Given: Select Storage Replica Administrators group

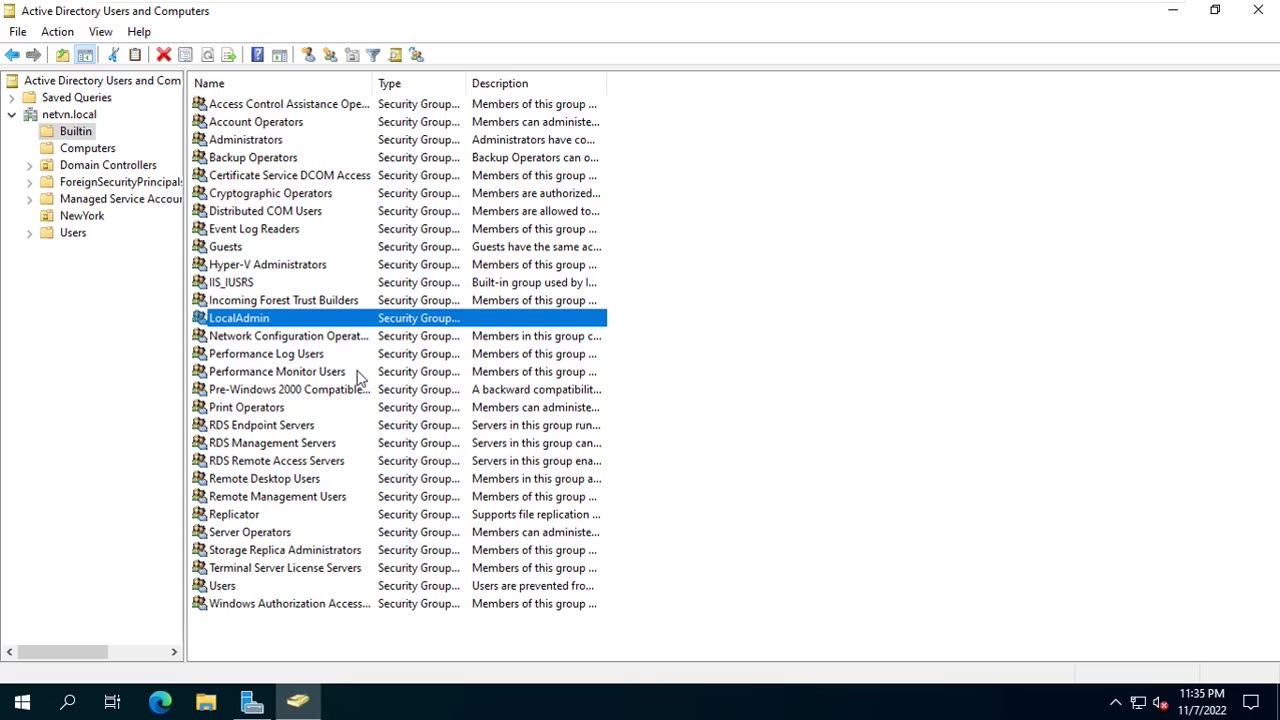Looking at the screenshot, I should tap(398, 551).
